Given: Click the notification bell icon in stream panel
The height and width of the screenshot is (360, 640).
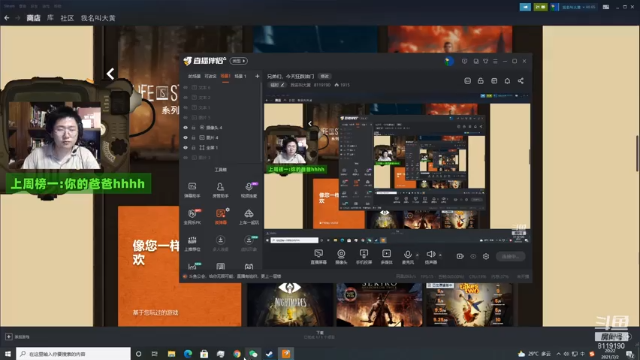Looking at the screenshot, I should [507, 81].
